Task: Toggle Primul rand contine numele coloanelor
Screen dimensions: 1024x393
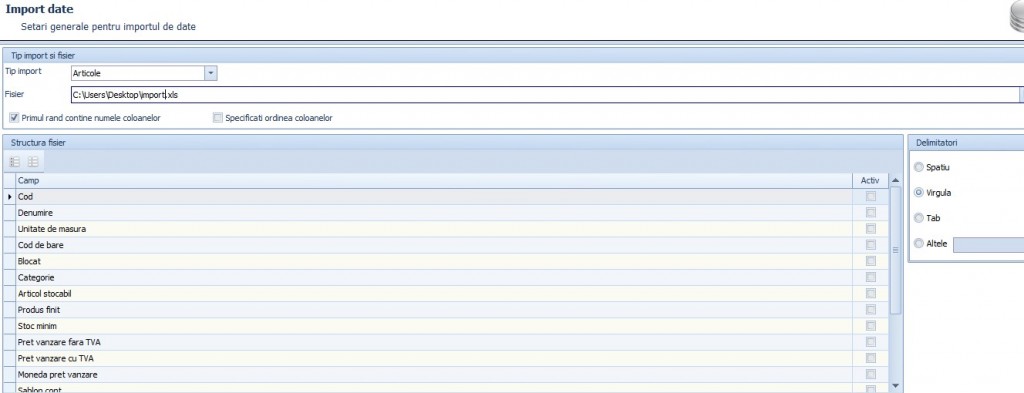Action: click(14, 118)
